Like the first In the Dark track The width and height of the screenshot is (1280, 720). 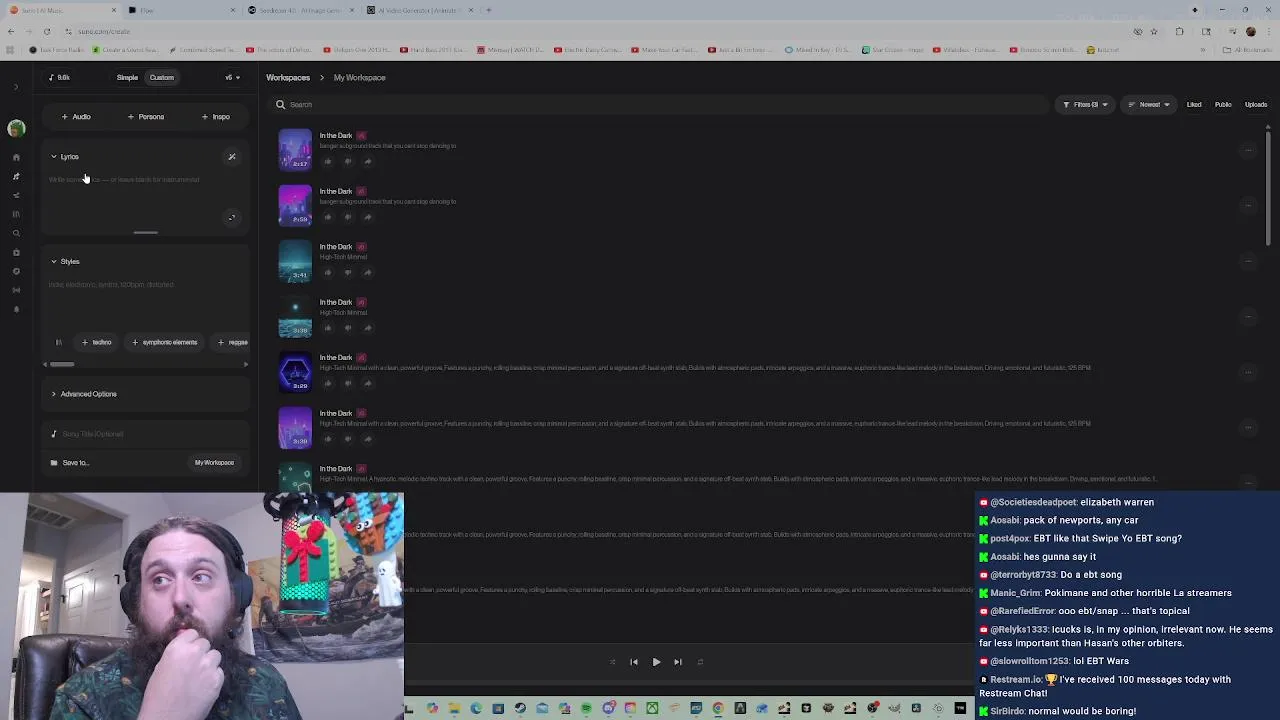pos(328,161)
